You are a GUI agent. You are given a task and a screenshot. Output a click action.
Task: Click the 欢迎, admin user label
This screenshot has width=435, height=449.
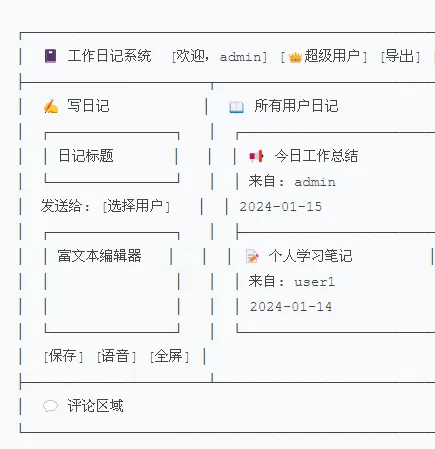click(220, 56)
